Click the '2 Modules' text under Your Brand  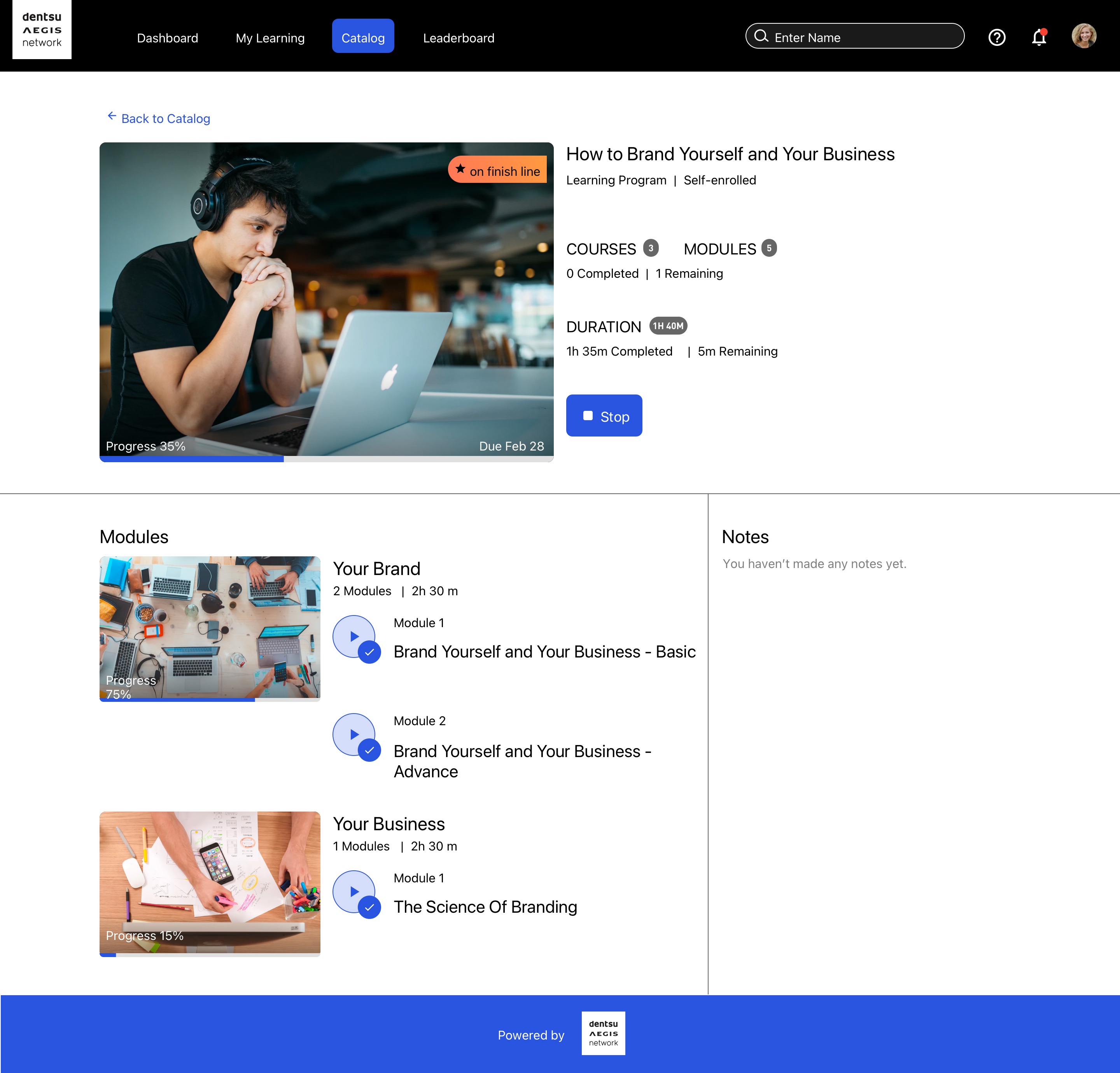point(362,591)
